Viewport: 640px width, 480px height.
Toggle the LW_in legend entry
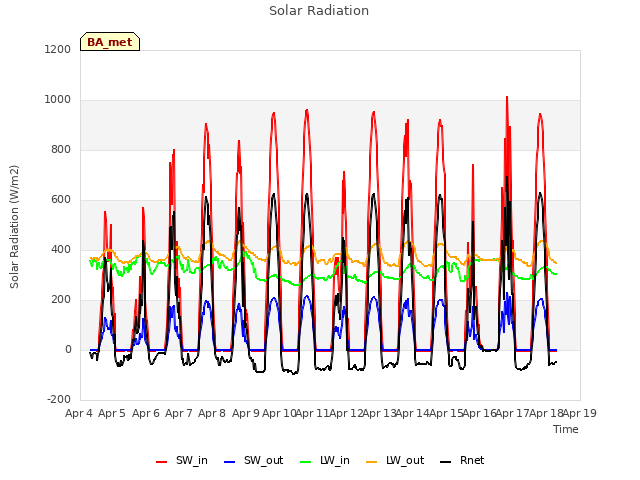325,460
